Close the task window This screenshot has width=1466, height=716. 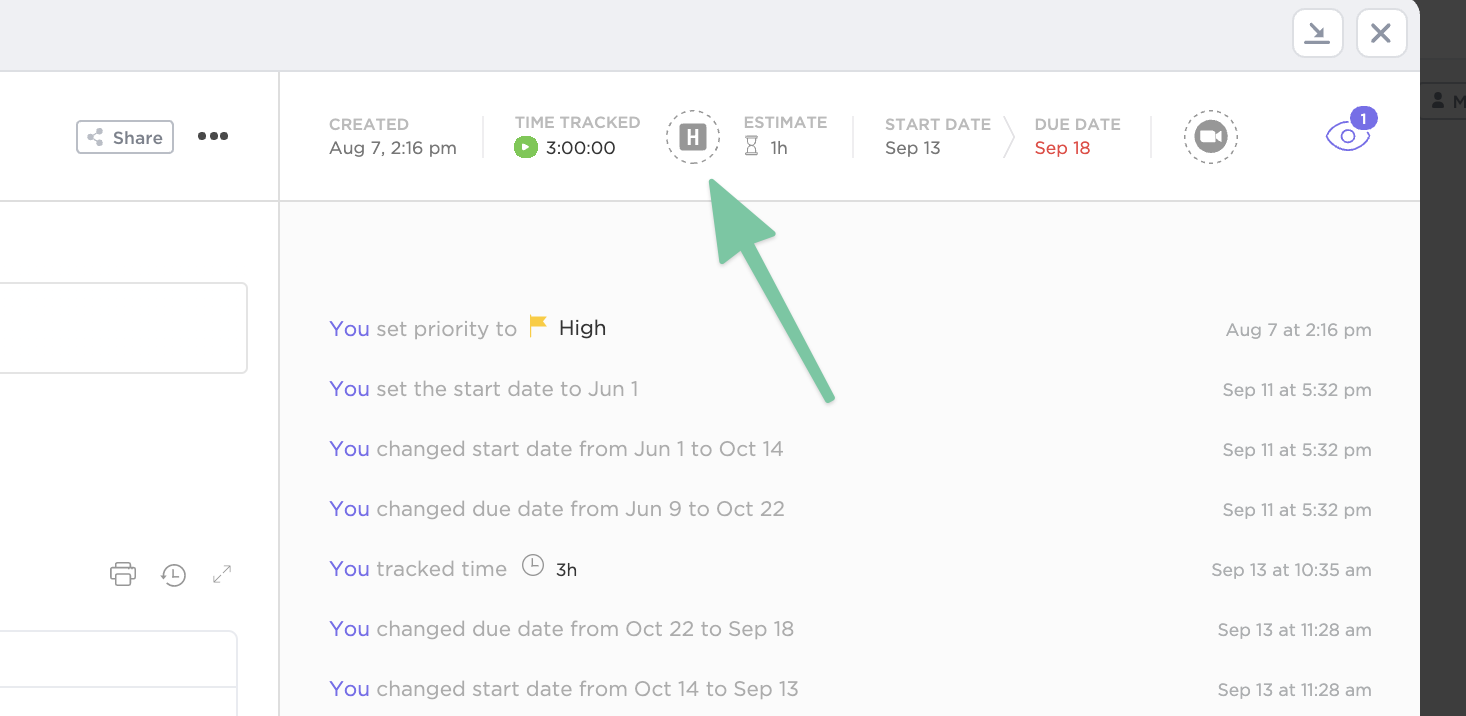pyautogui.click(x=1381, y=34)
